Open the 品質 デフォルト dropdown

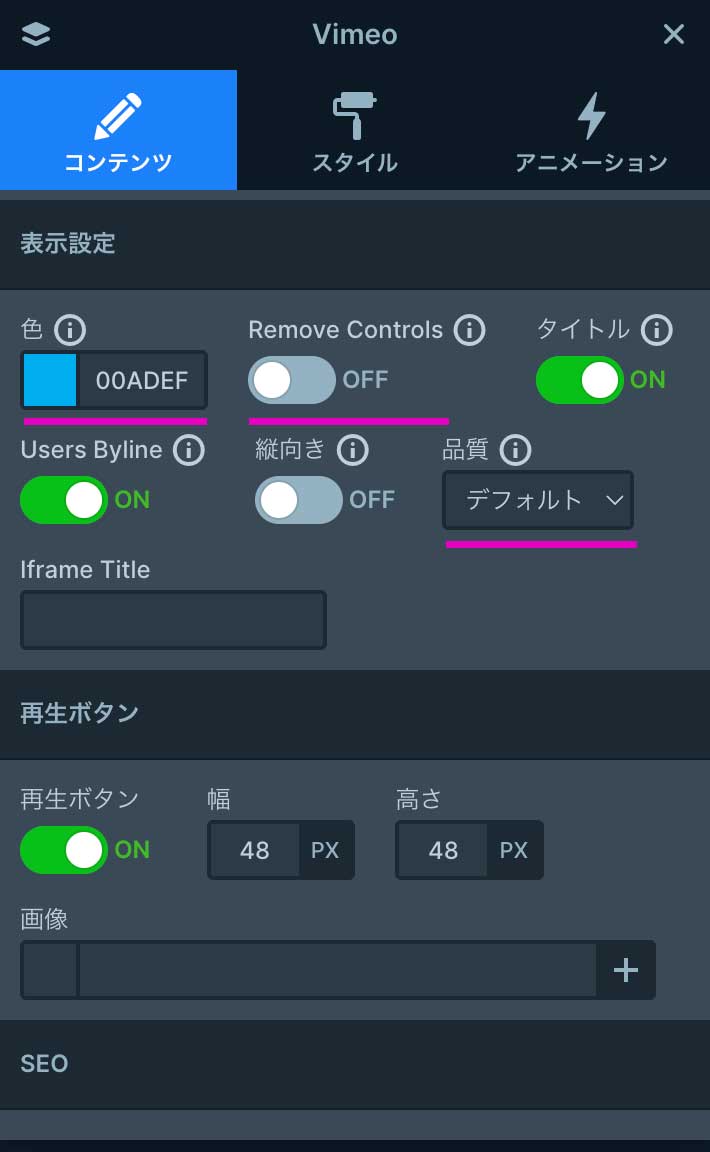coord(538,500)
